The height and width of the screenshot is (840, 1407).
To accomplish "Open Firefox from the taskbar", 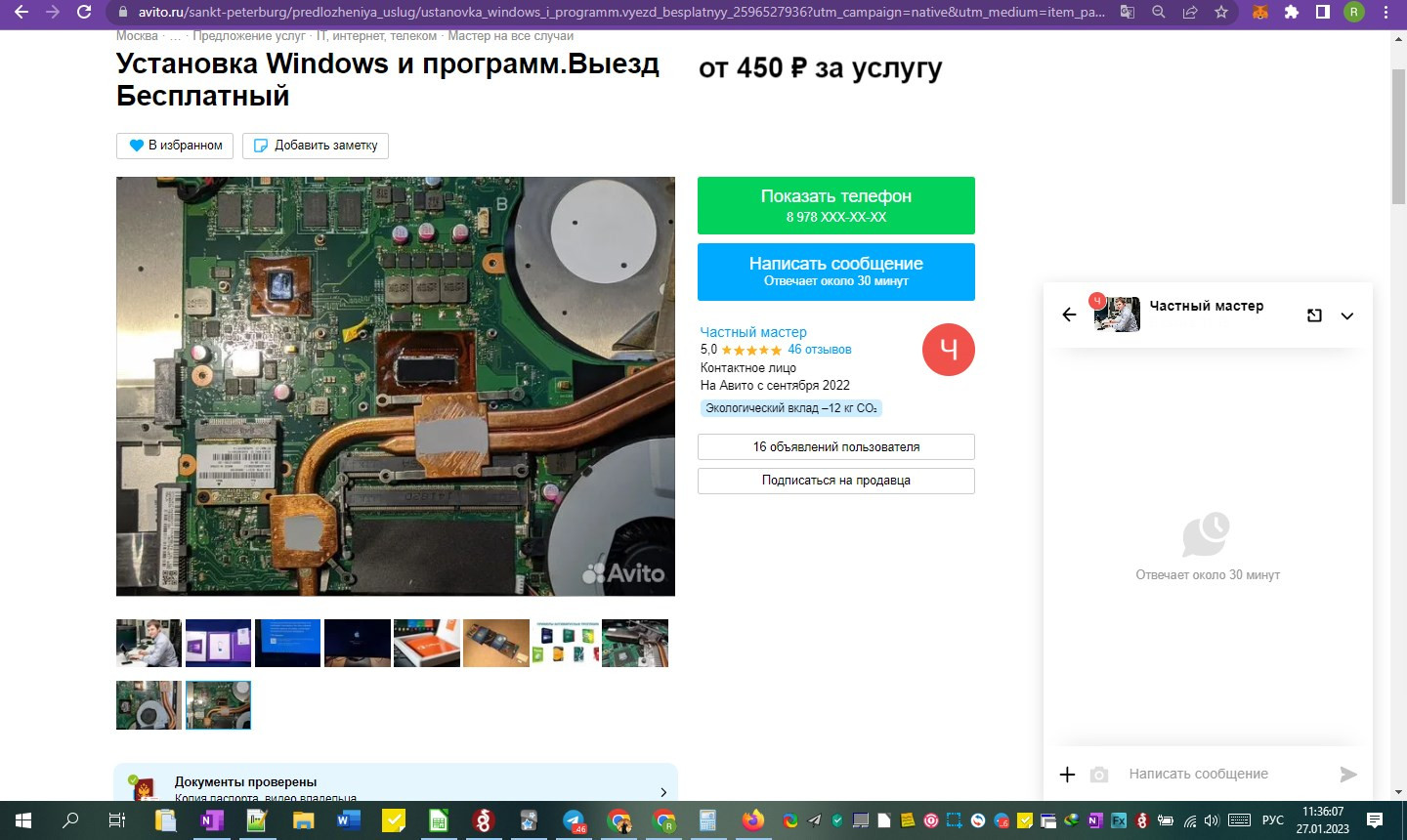I will [x=752, y=820].
